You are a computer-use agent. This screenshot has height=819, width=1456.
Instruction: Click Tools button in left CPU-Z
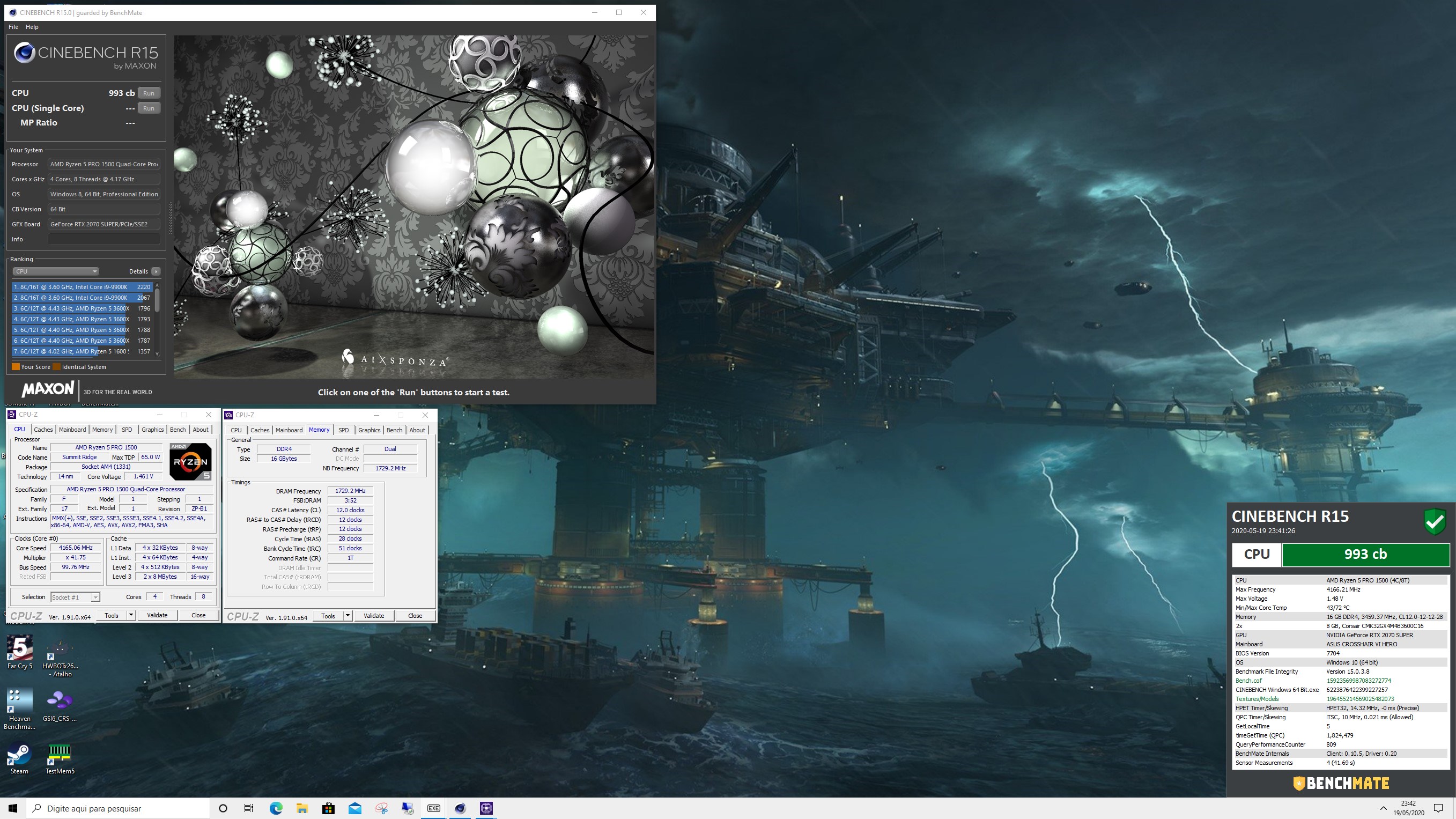point(112,616)
